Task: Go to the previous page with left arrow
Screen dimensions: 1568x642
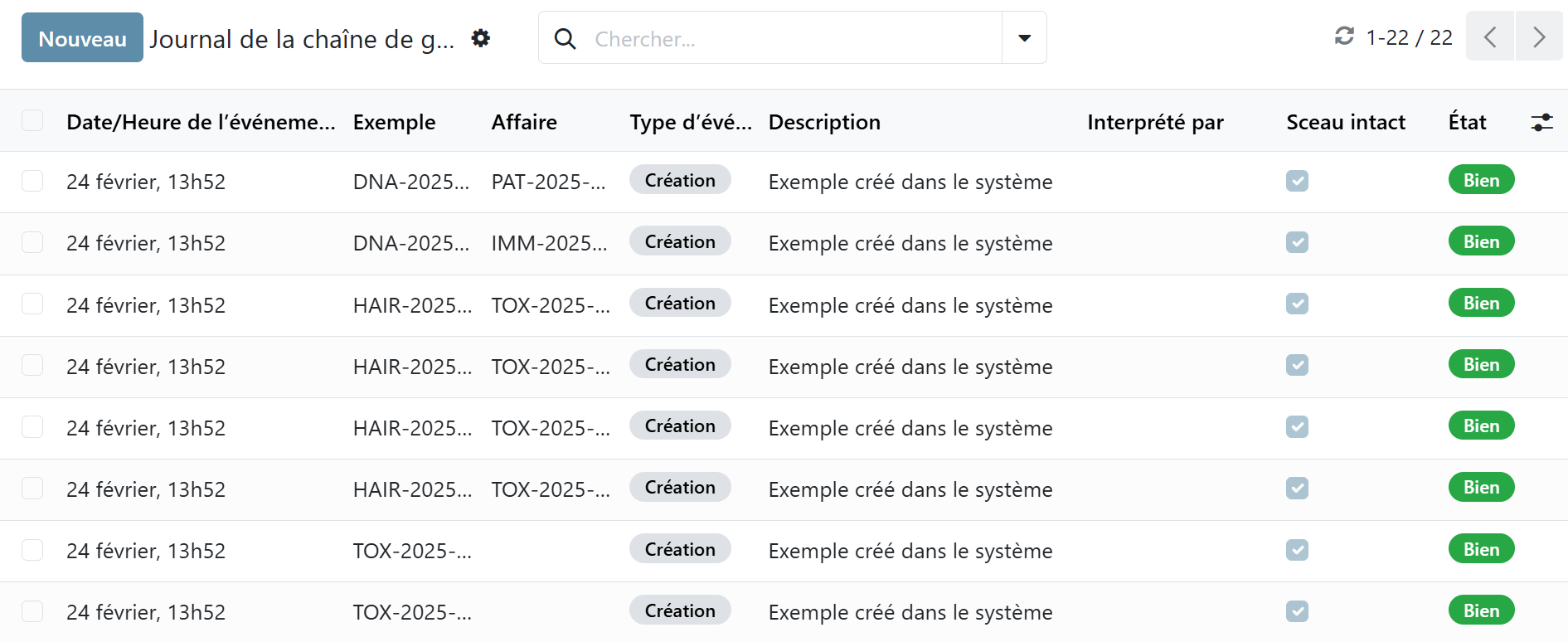Action: (1490, 37)
